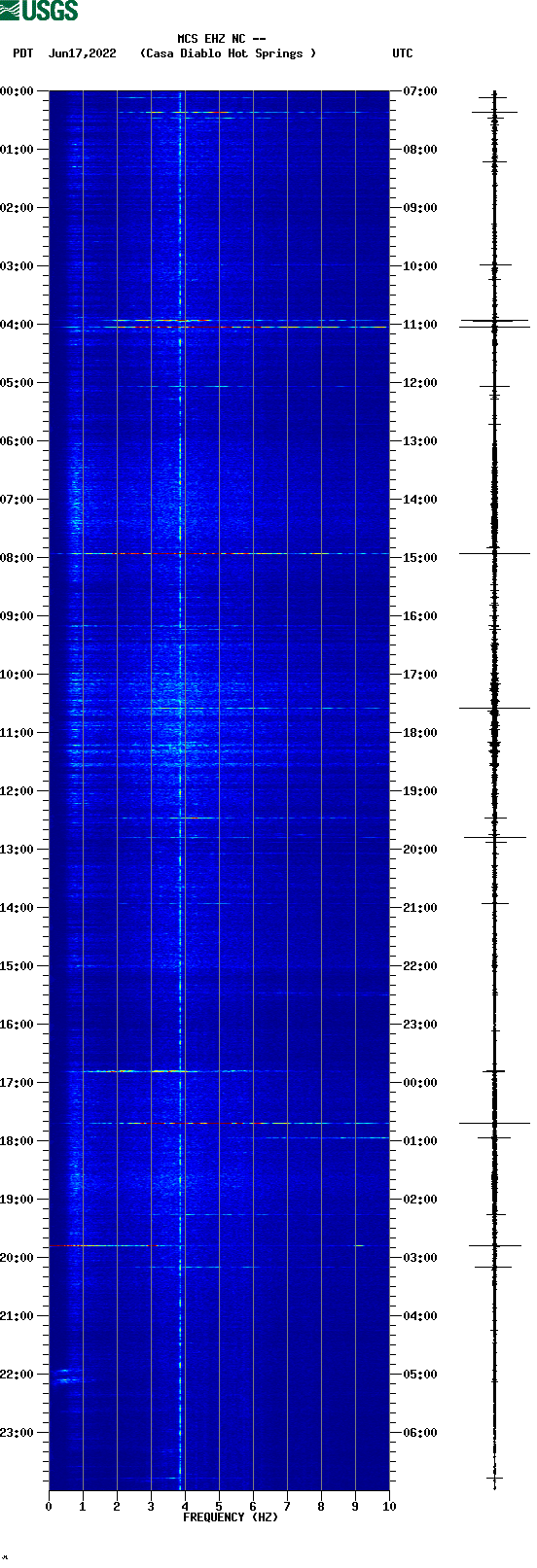
Task: Click UTC time label '21:00'
Action: 420,908
